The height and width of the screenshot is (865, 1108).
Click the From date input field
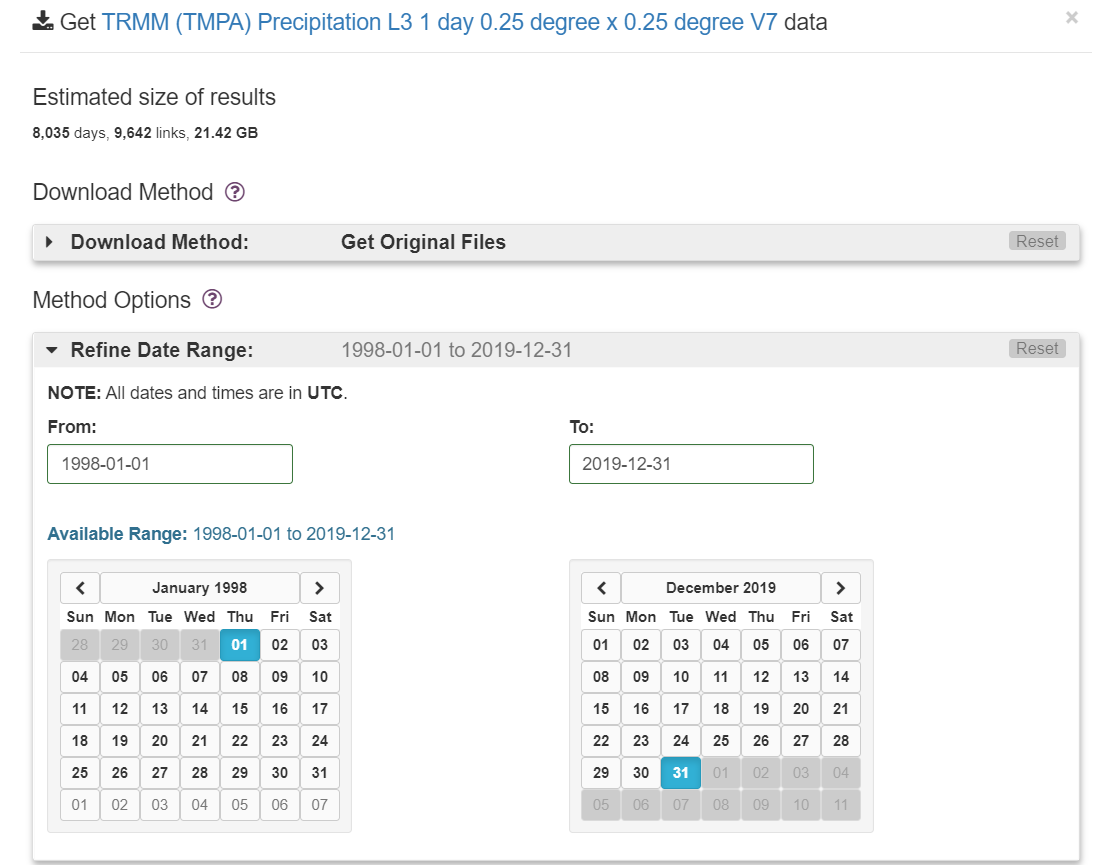click(x=170, y=464)
